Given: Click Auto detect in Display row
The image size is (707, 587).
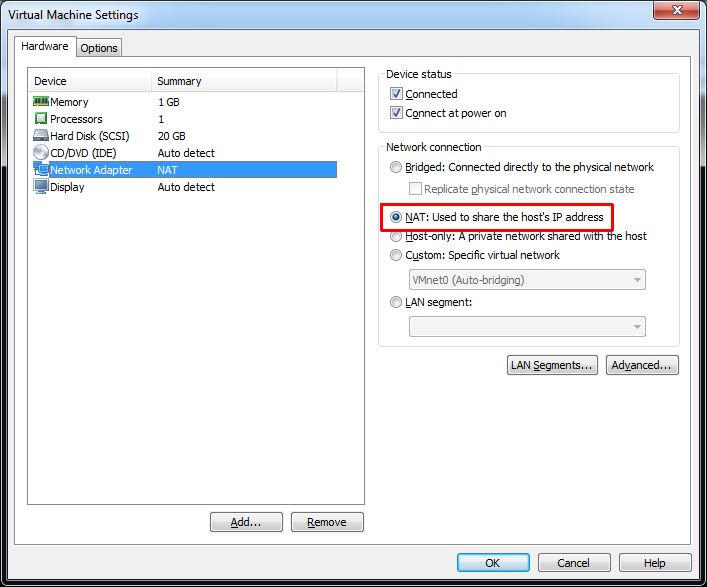Looking at the screenshot, I should [186, 187].
